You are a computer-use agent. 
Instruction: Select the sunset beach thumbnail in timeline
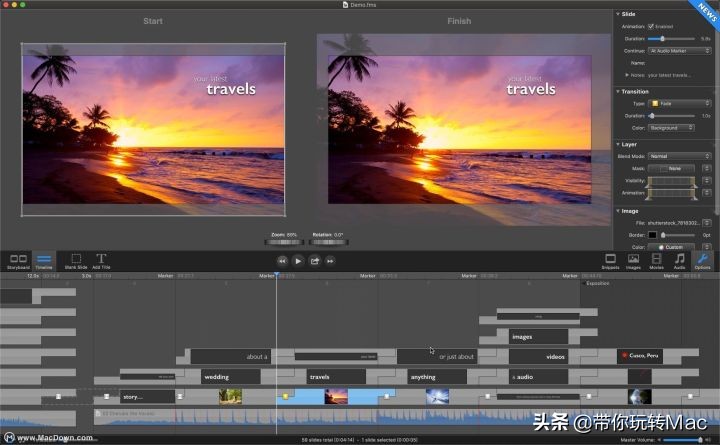coord(336,396)
